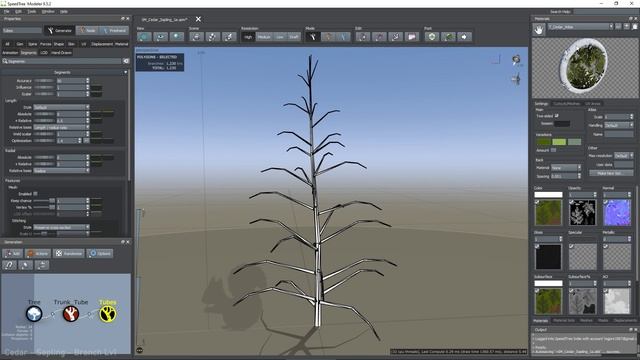Adjust the Keep chance slider
The image size is (640, 360).
pyautogui.click(x=44, y=201)
